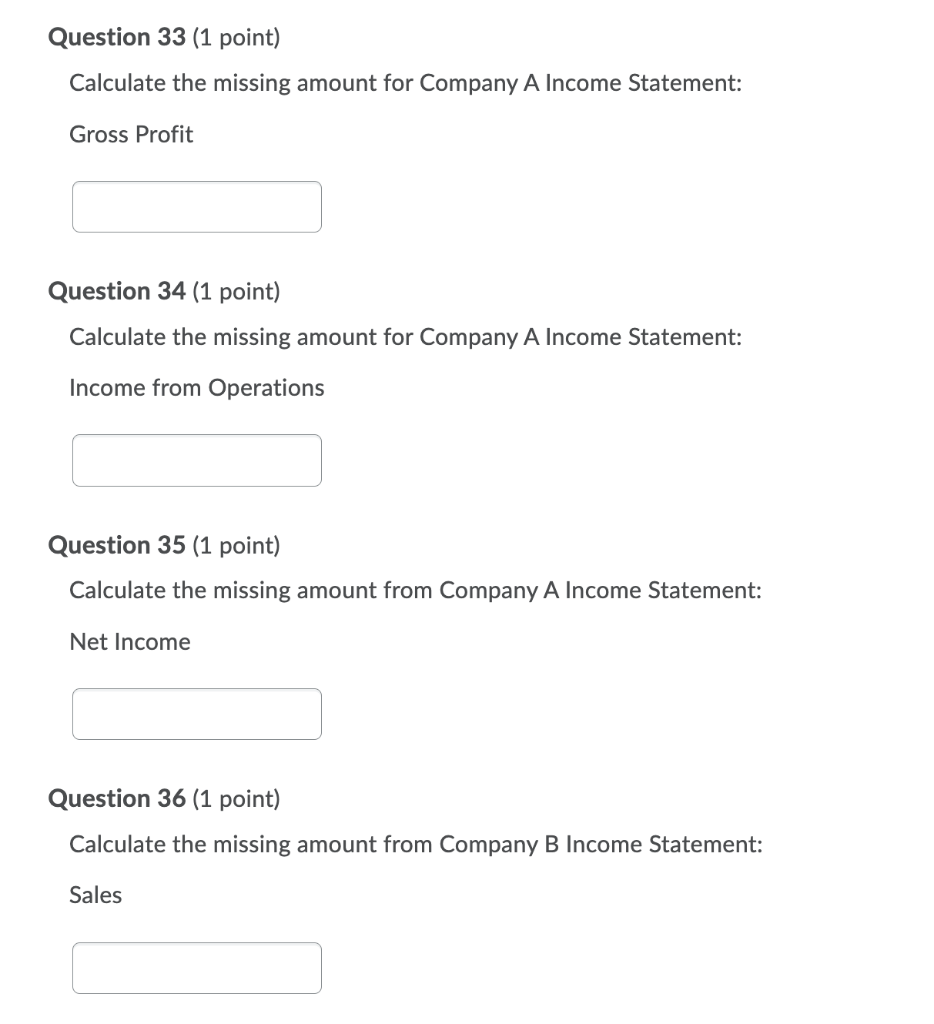934x1024 pixels.
Task: Click the Net Income label
Action: [129, 641]
